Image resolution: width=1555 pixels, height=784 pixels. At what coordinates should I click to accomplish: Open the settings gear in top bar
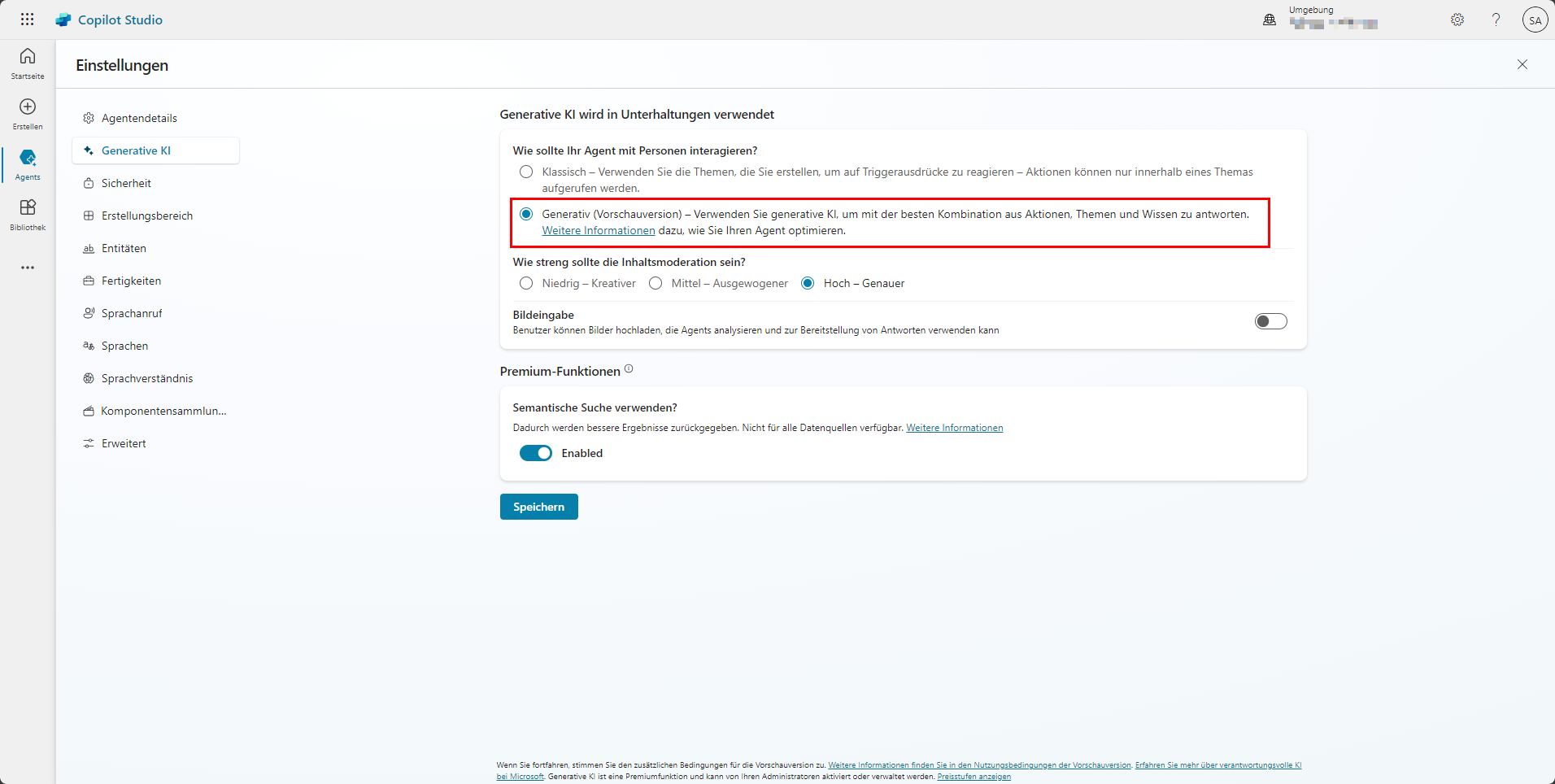coord(1457,20)
